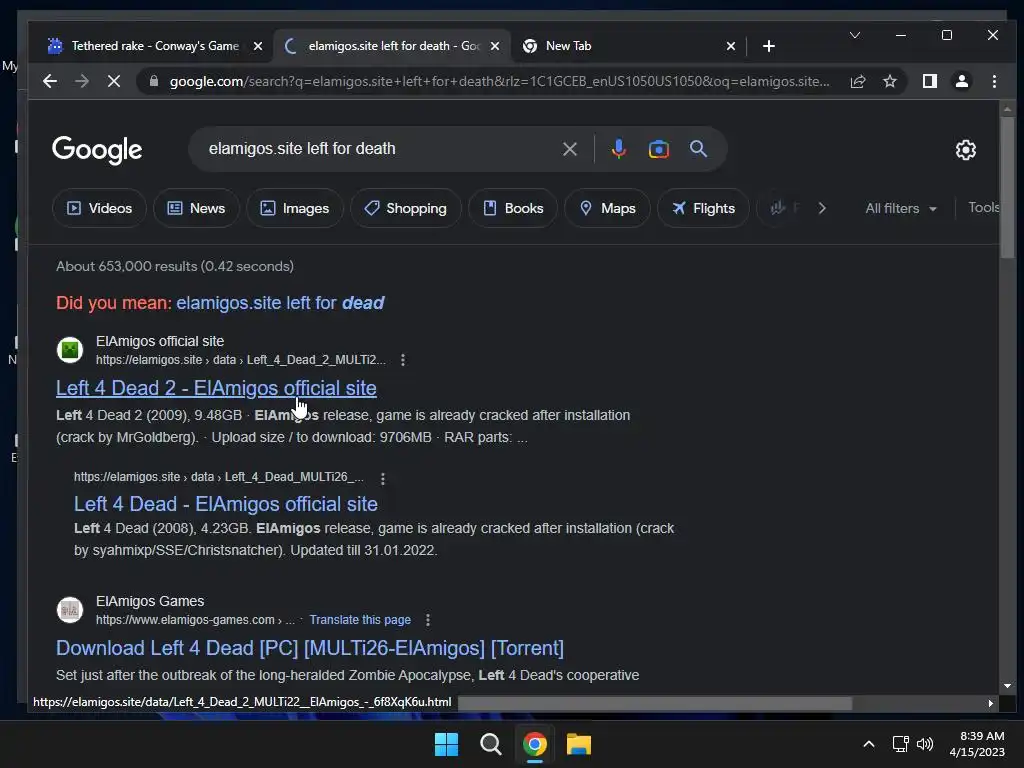Filter results by News
Viewport: 1024px width, 768px height.
(196, 208)
